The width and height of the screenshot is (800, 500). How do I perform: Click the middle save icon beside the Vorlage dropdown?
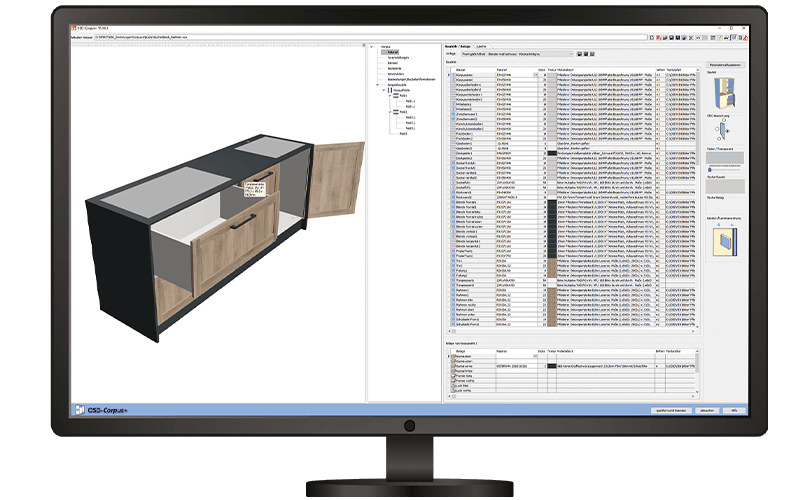click(586, 54)
